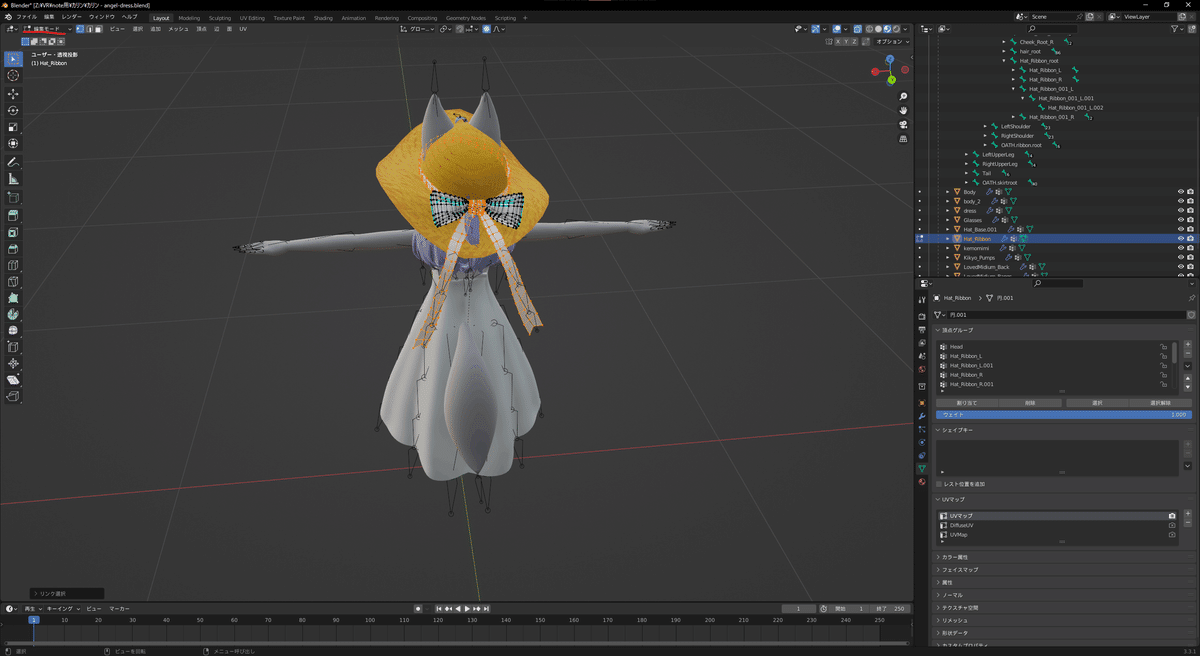
Task: Select the Add Cube tool in the viewport toolbar
Action: 13,197
